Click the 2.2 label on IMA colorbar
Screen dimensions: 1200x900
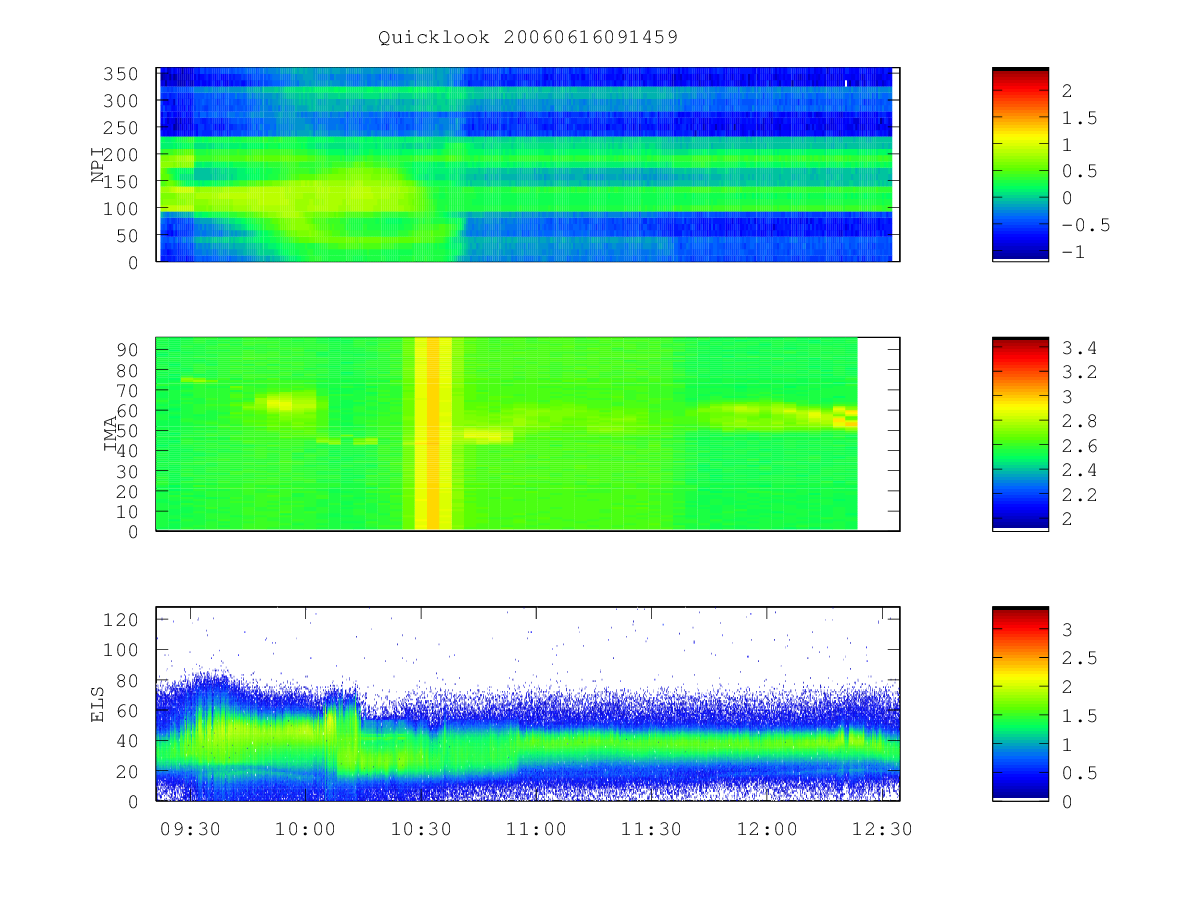click(x=1081, y=495)
